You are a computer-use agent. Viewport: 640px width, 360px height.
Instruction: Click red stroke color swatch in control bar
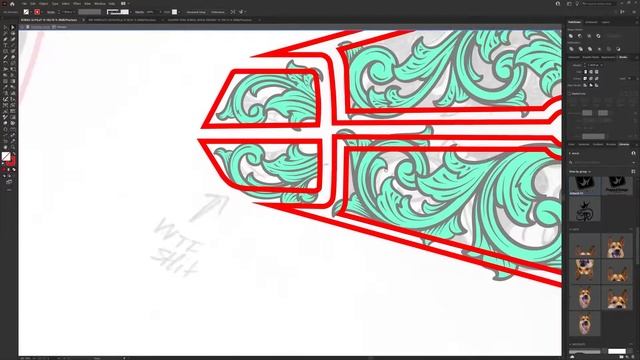[37, 12]
